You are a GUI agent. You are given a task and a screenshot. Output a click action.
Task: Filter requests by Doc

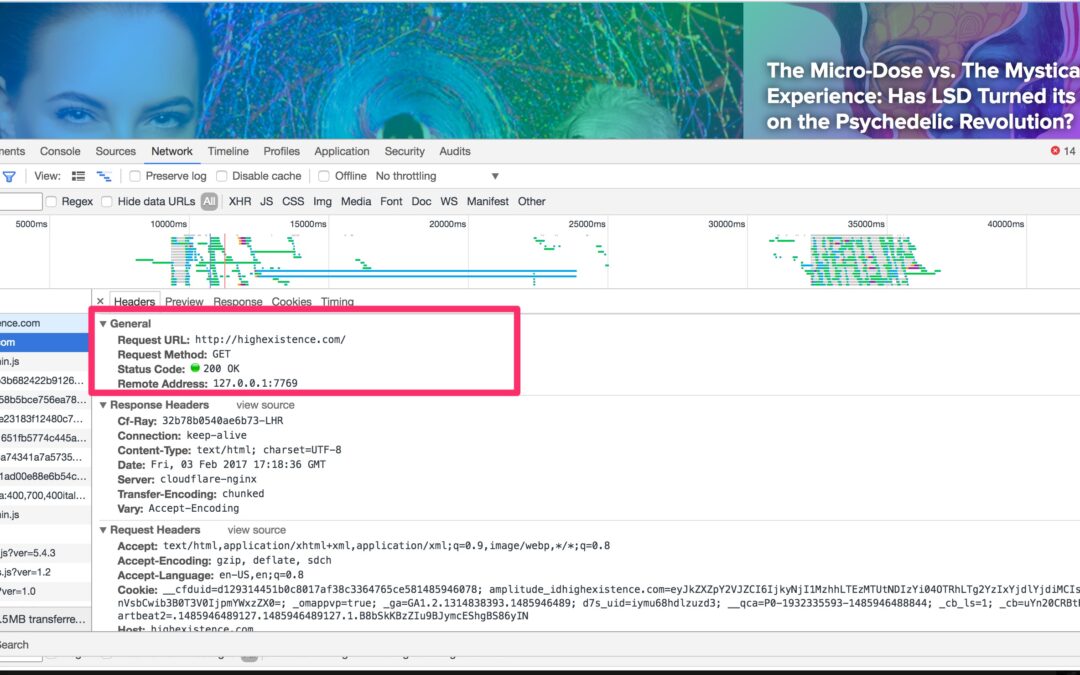[421, 202]
